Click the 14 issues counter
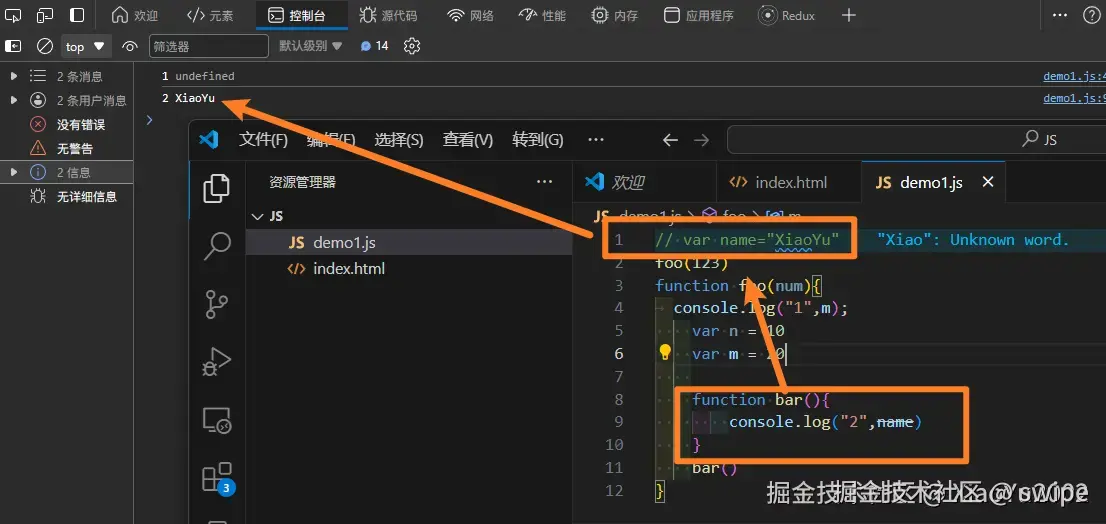The image size is (1106, 524). tap(375, 46)
